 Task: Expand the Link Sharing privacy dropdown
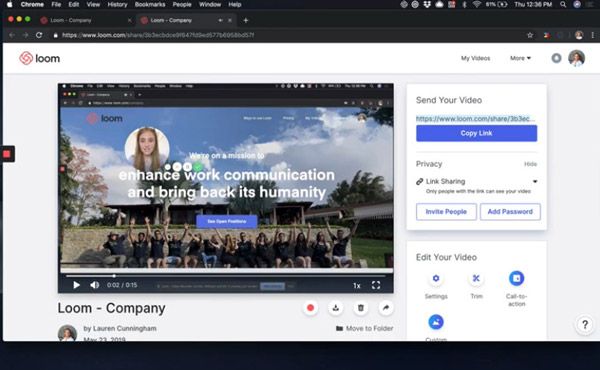click(x=535, y=181)
